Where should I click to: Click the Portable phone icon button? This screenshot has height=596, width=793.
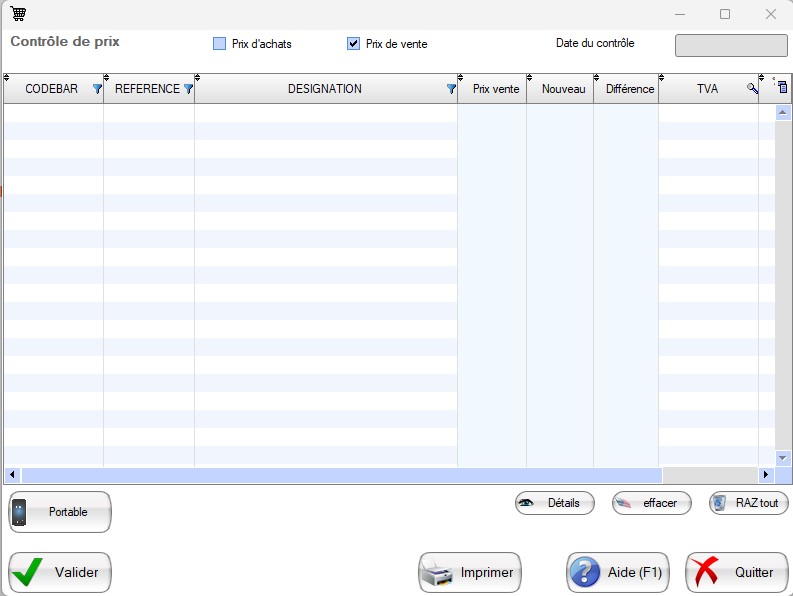pyautogui.click(x=60, y=512)
